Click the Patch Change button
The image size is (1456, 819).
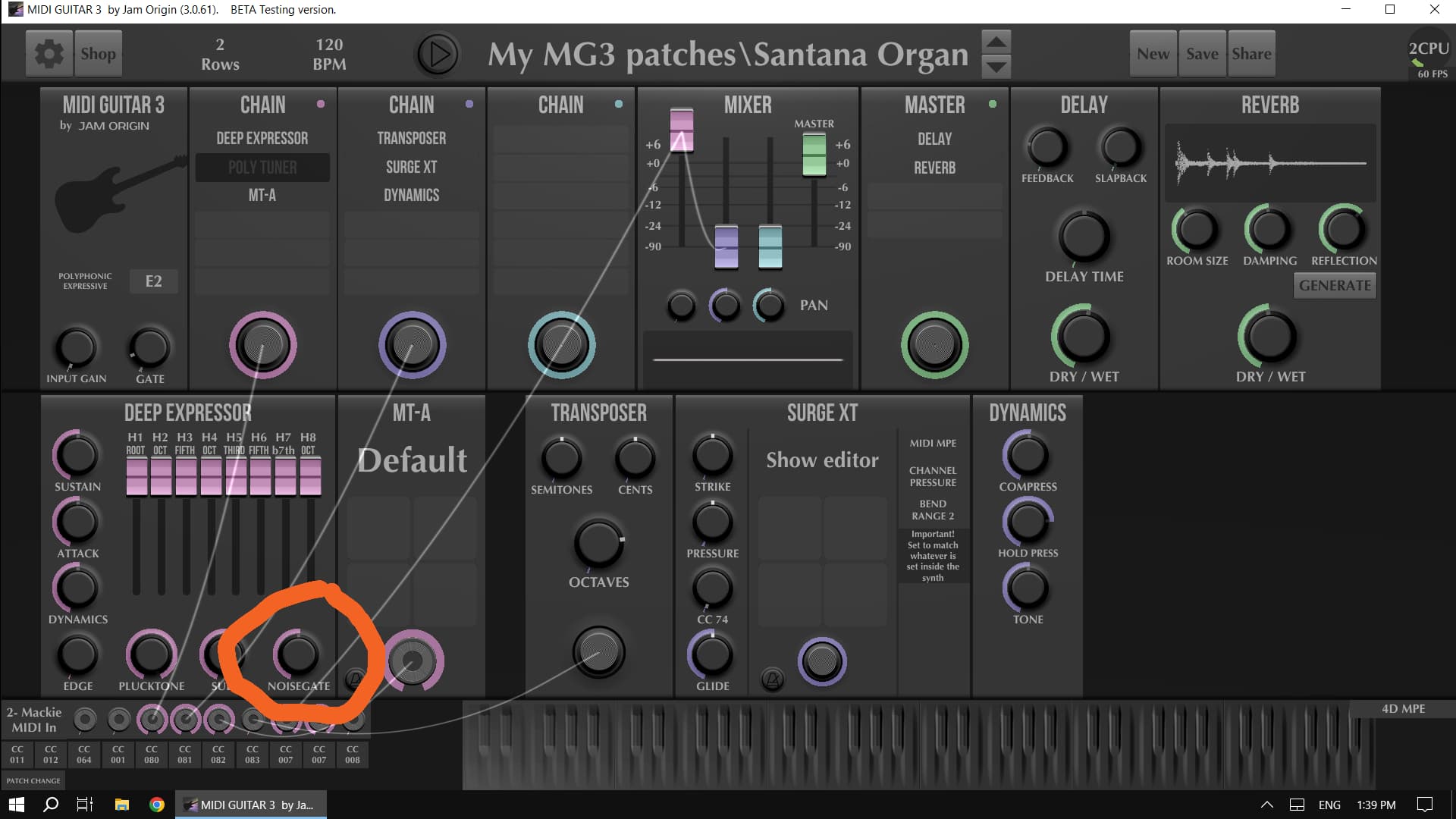(x=33, y=780)
